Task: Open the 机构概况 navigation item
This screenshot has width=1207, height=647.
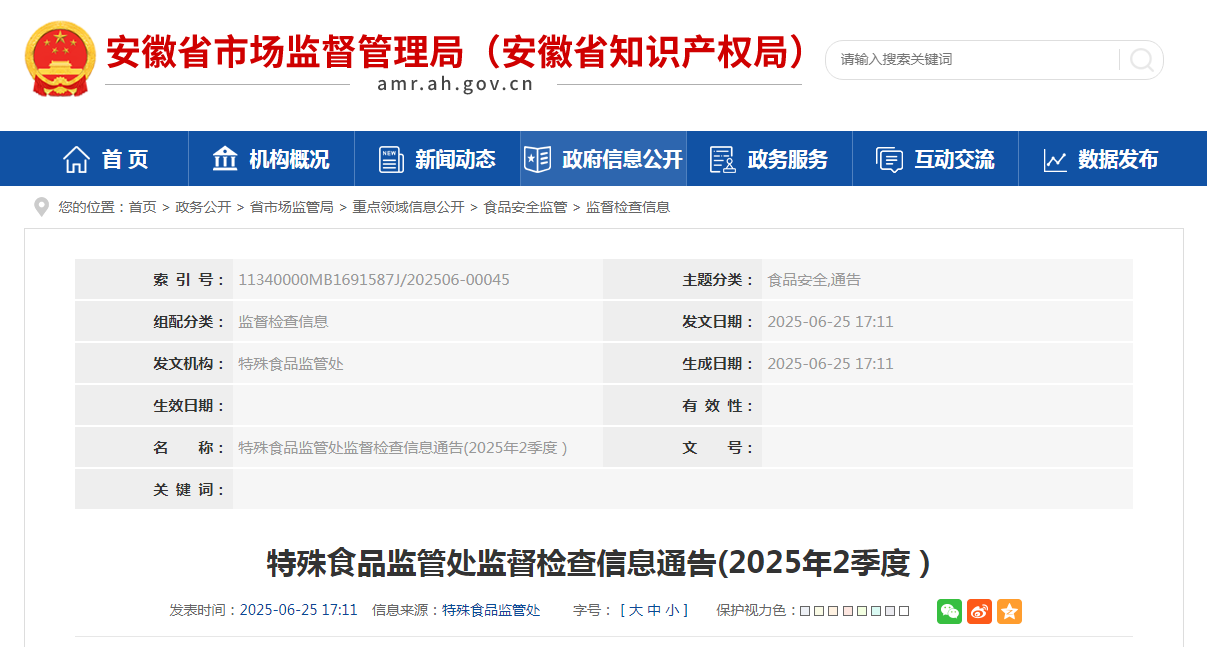Action: click(271, 159)
